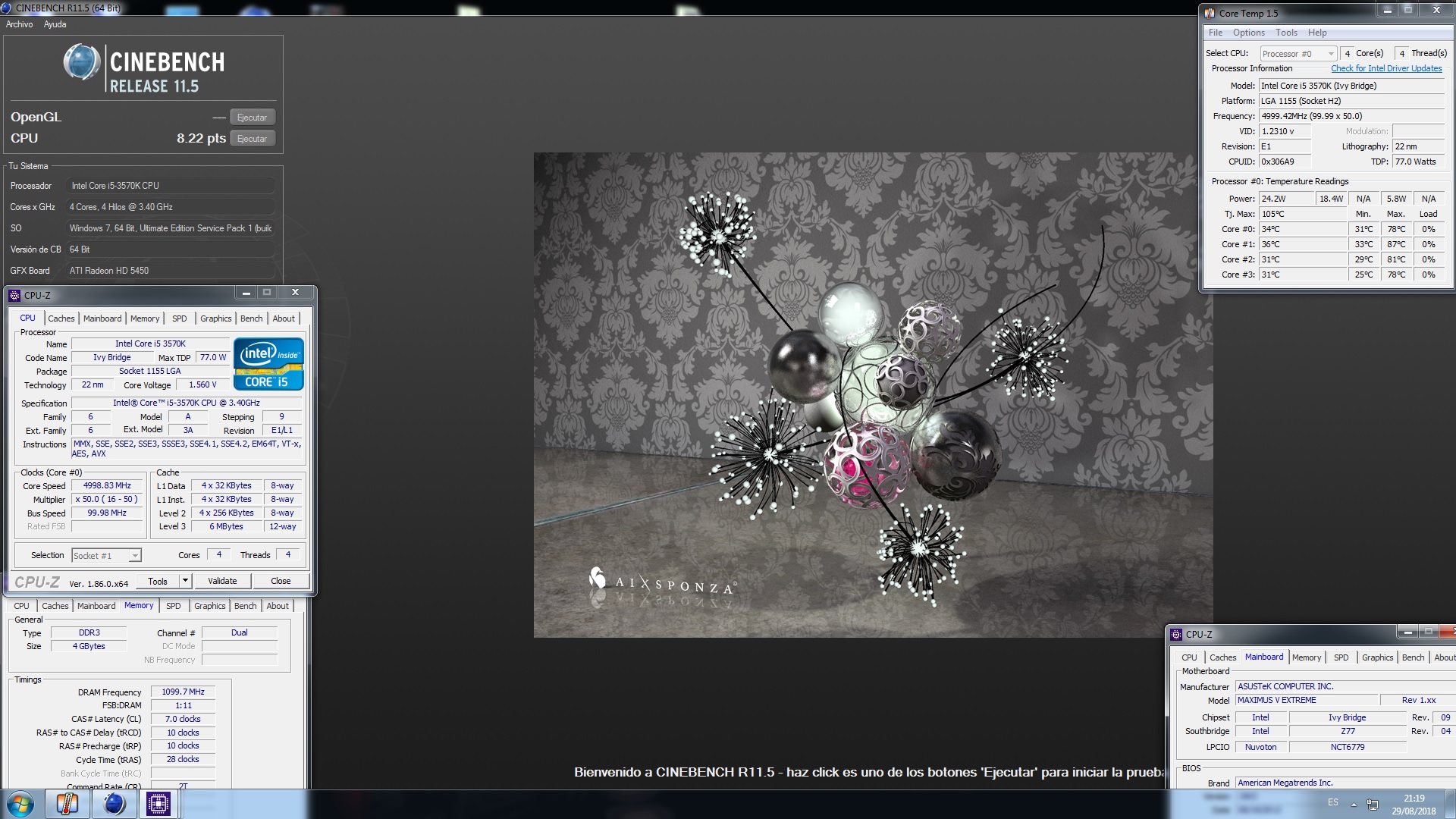Screen dimensions: 1456x819
Task: Close the Core Temp window
Action: click(x=1436, y=11)
